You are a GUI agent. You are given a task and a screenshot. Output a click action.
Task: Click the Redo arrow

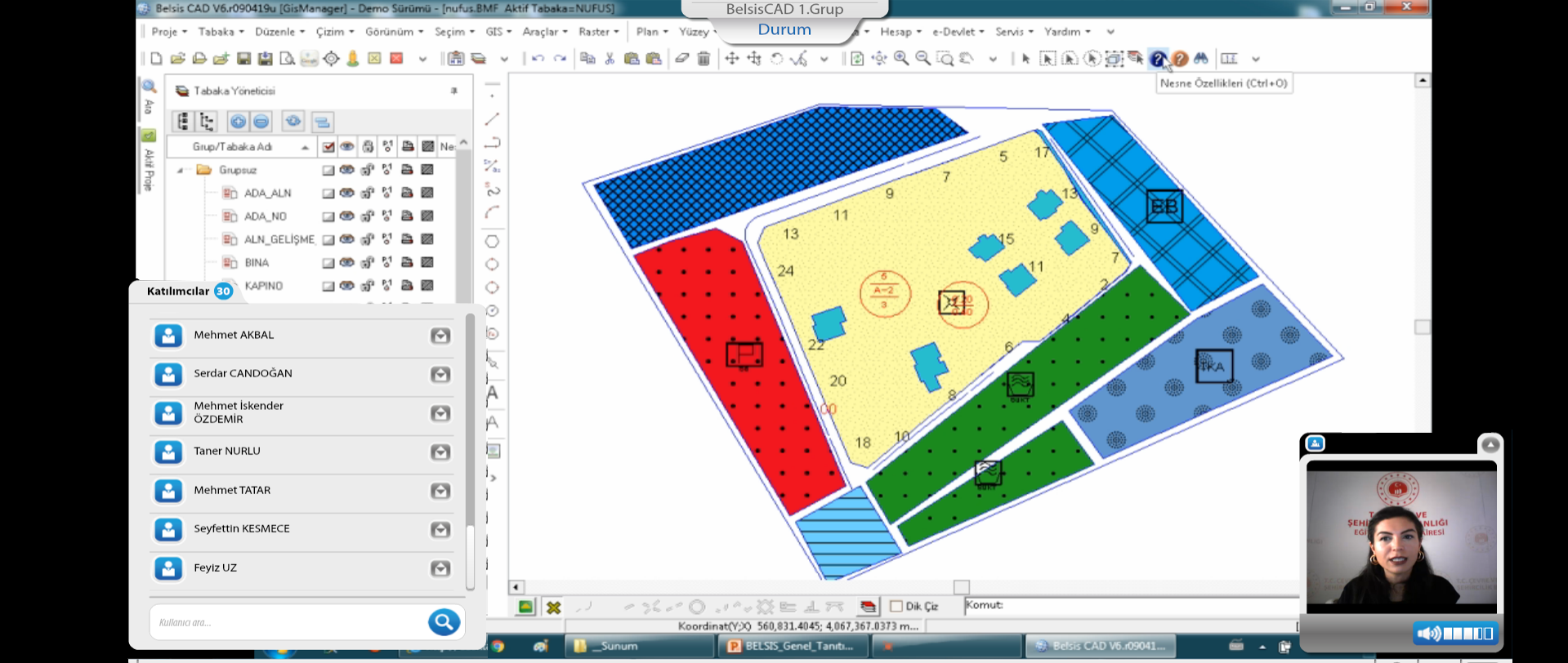560,59
